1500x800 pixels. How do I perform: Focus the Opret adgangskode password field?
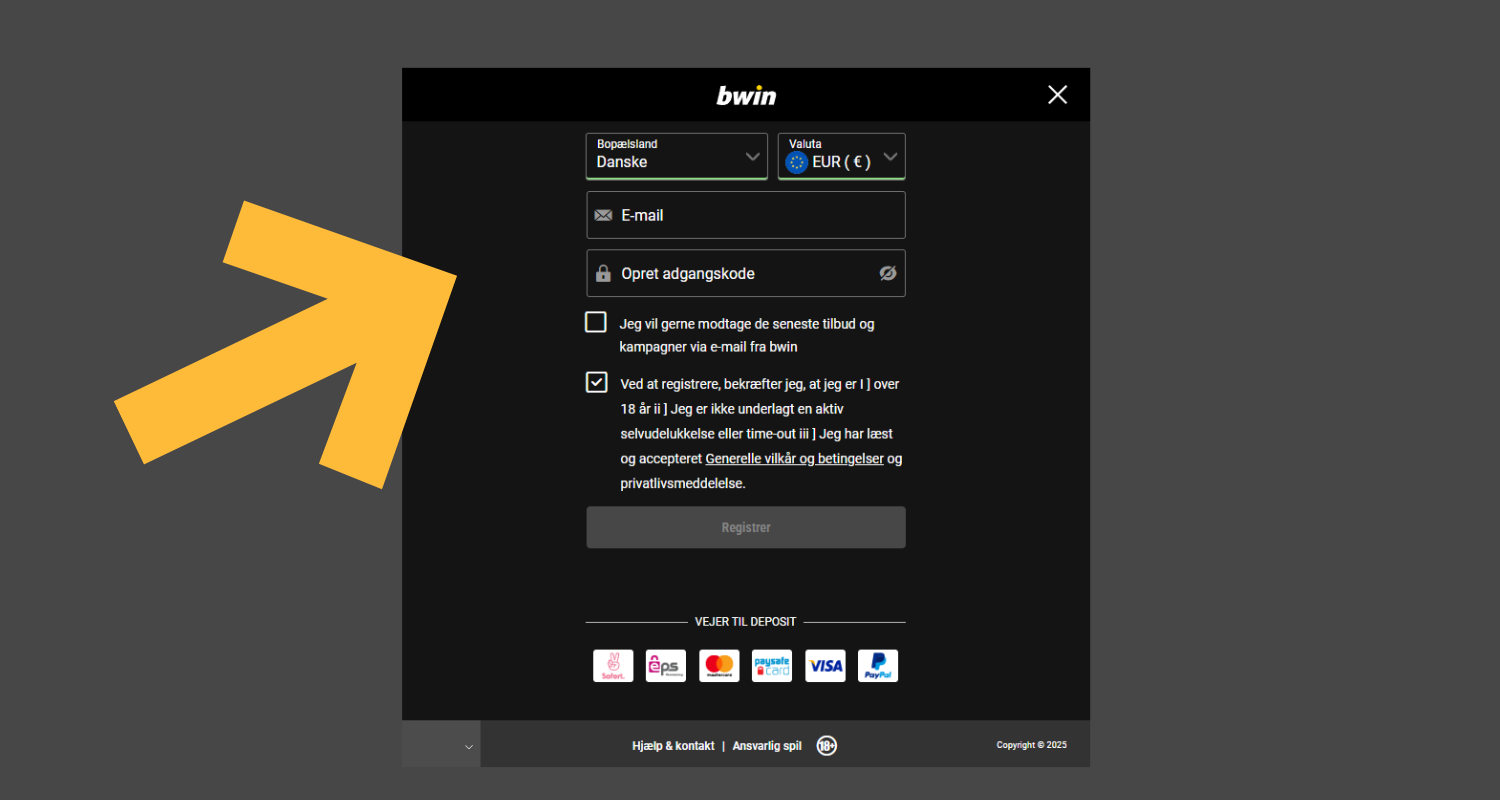point(746,273)
